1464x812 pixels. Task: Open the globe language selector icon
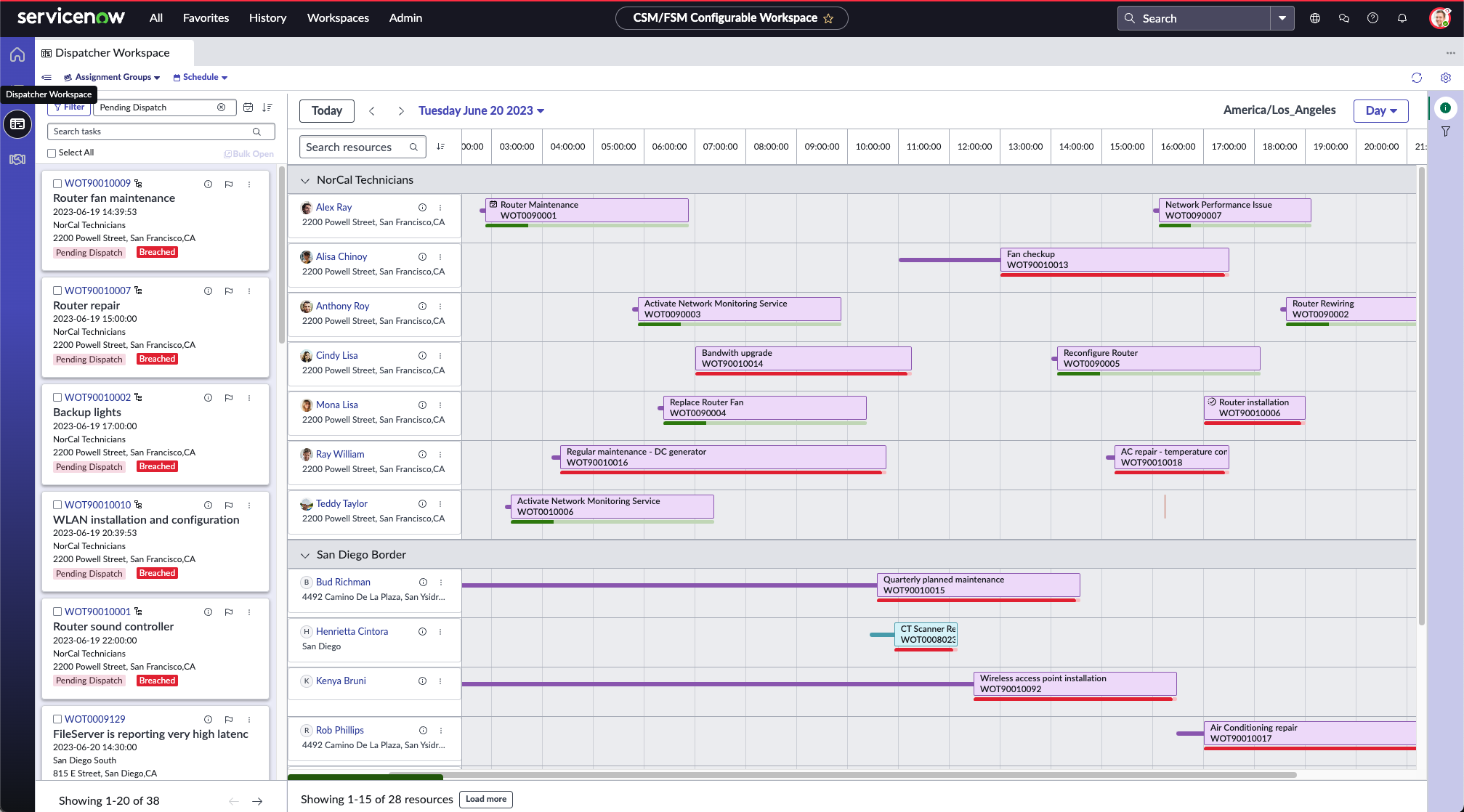(x=1315, y=18)
